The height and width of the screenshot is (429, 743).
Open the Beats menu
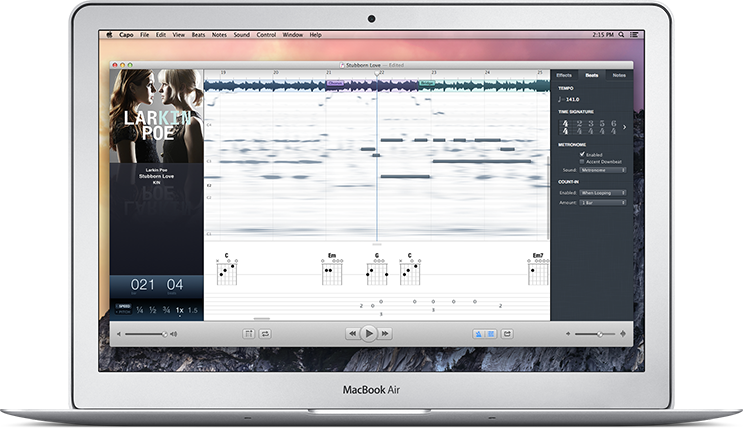tap(199, 35)
